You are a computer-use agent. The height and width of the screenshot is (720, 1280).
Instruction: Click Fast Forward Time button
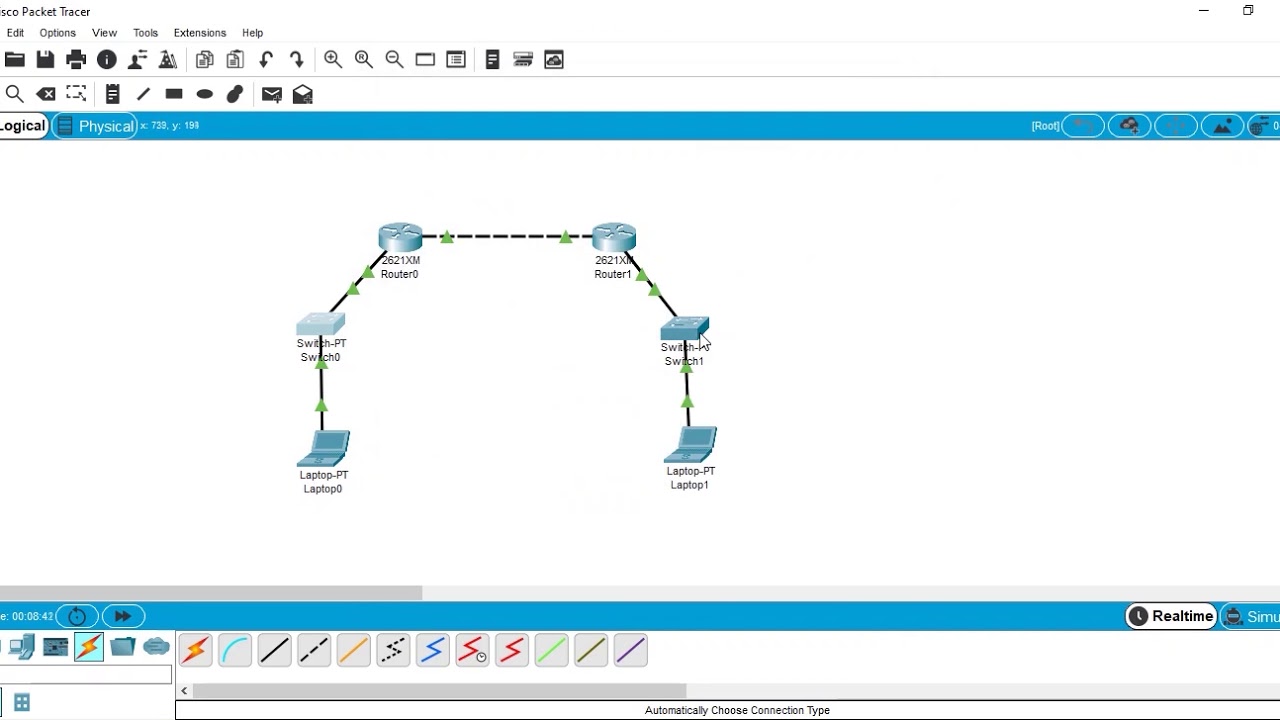[123, 616]
